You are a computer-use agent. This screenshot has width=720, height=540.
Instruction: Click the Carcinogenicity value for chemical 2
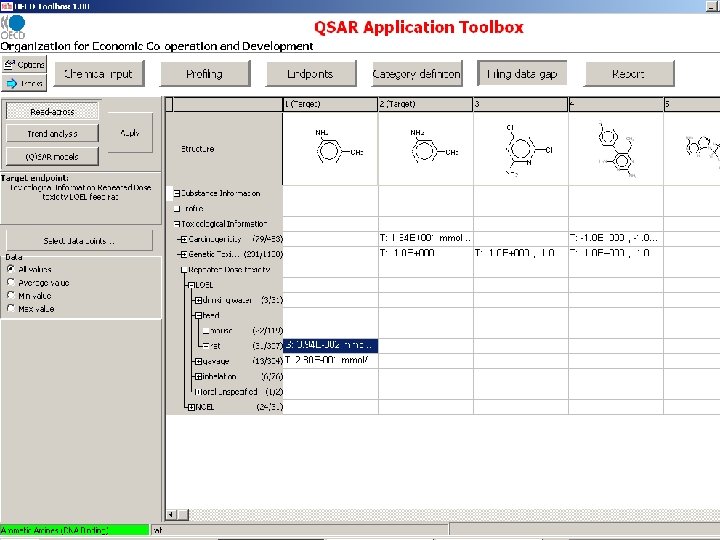pos(426,238)
